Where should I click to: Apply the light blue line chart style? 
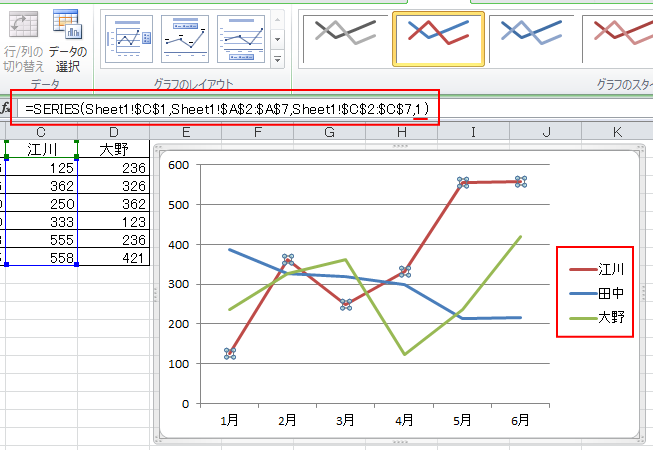tap(532, 38)
